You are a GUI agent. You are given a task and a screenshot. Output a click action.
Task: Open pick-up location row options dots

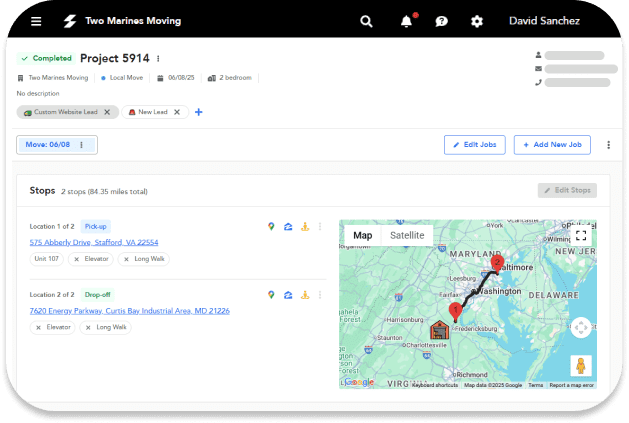320,227
